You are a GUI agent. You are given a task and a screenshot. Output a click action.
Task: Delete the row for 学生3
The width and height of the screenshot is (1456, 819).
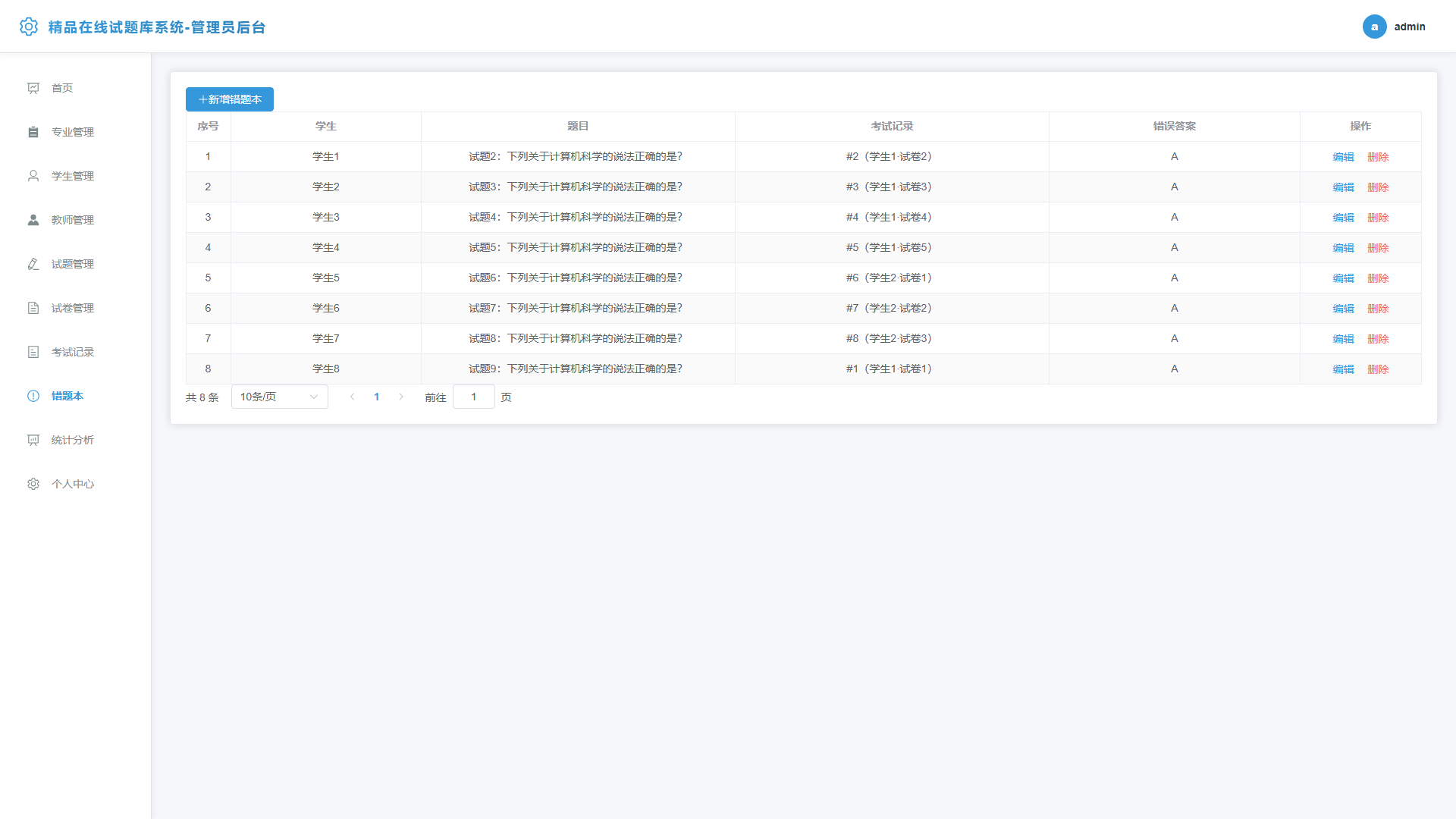1378,218
